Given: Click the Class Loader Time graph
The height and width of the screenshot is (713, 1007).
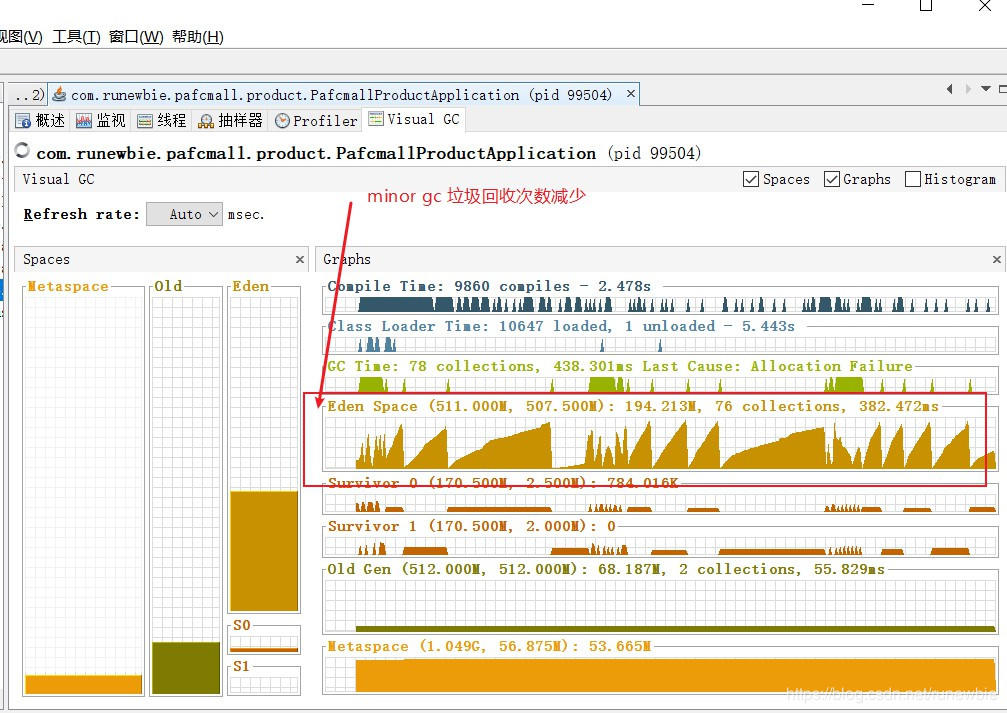Looking at the screenshot, I should pyautogui.click(x=660, y=344).
